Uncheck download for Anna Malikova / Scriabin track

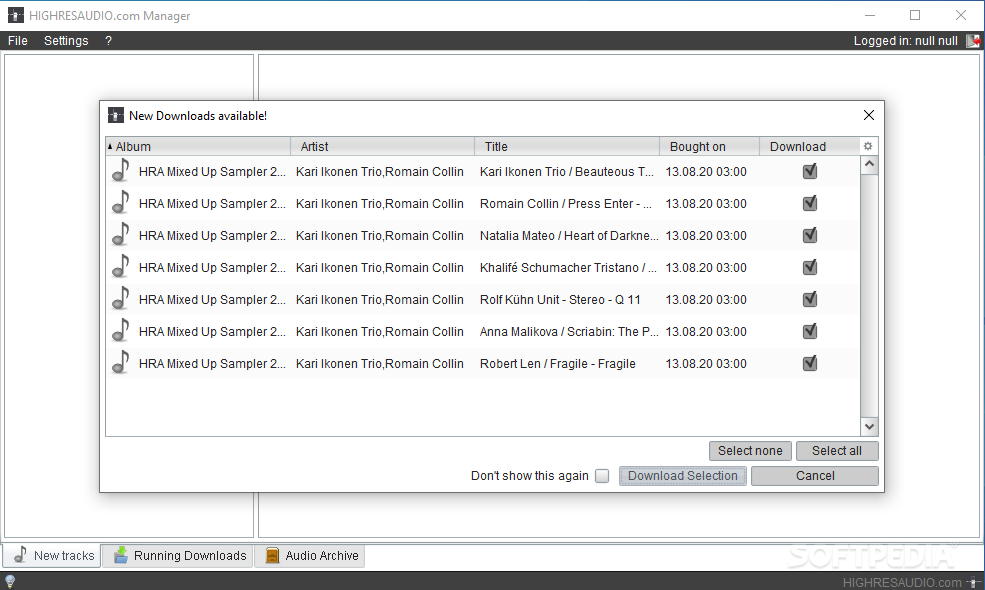pos(810,331)
